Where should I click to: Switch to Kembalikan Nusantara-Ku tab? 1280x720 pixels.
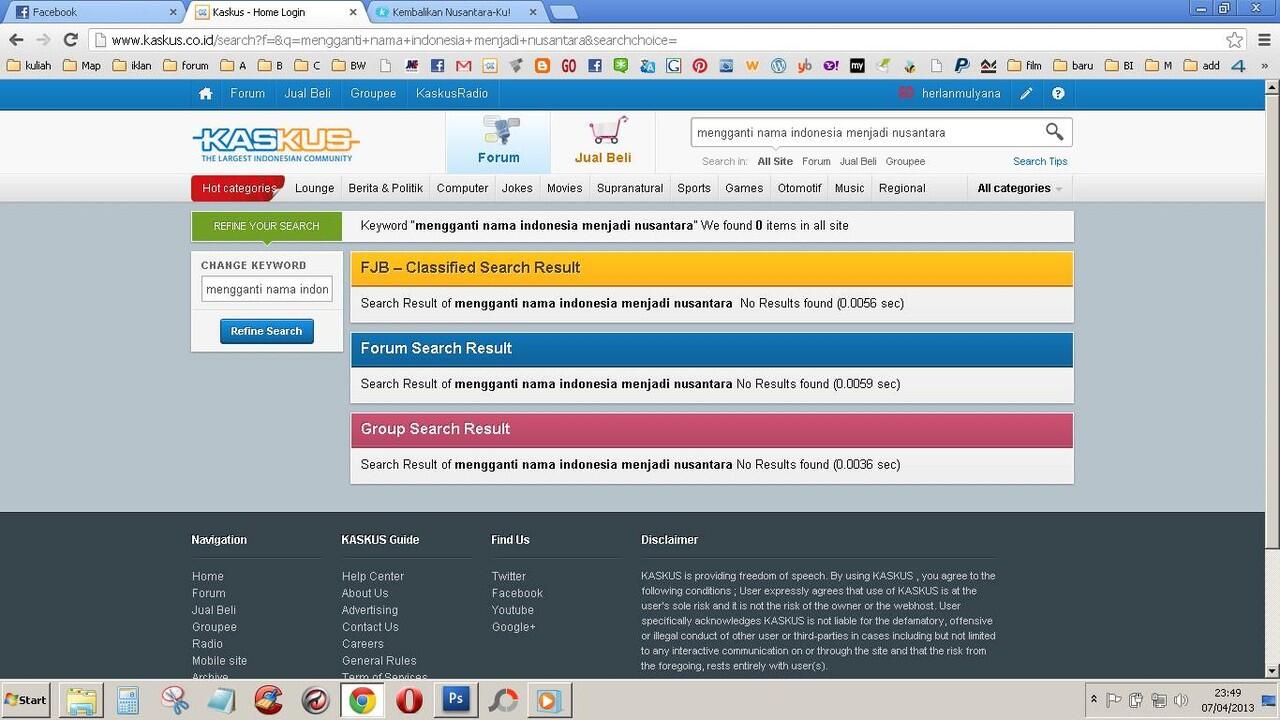tap(456, 12)
